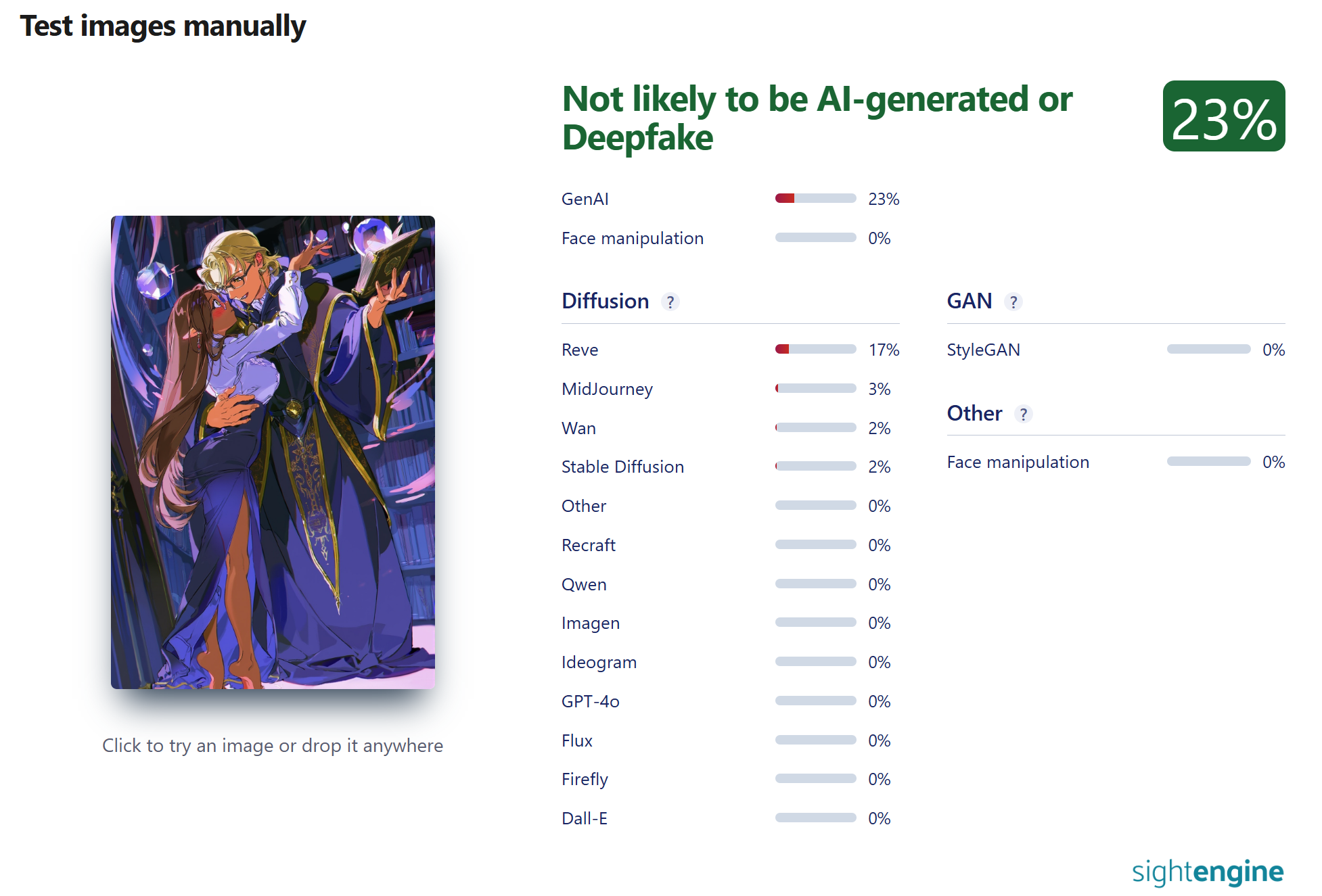Click the 'Click to try an image' text

pos(273,745)
